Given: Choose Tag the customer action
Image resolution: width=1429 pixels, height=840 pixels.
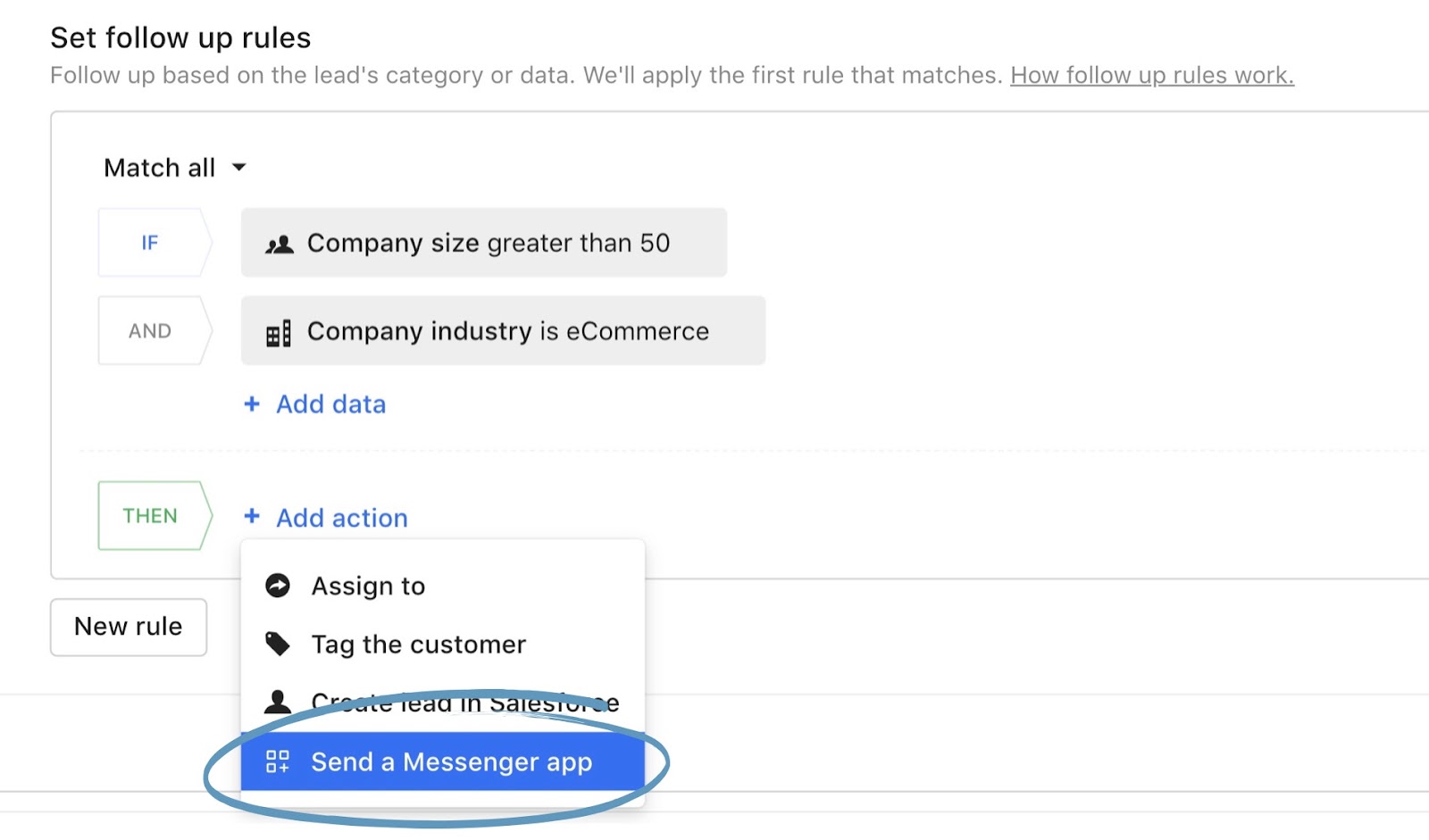Looking at the screenshot, I should click(x=418, y=645).
